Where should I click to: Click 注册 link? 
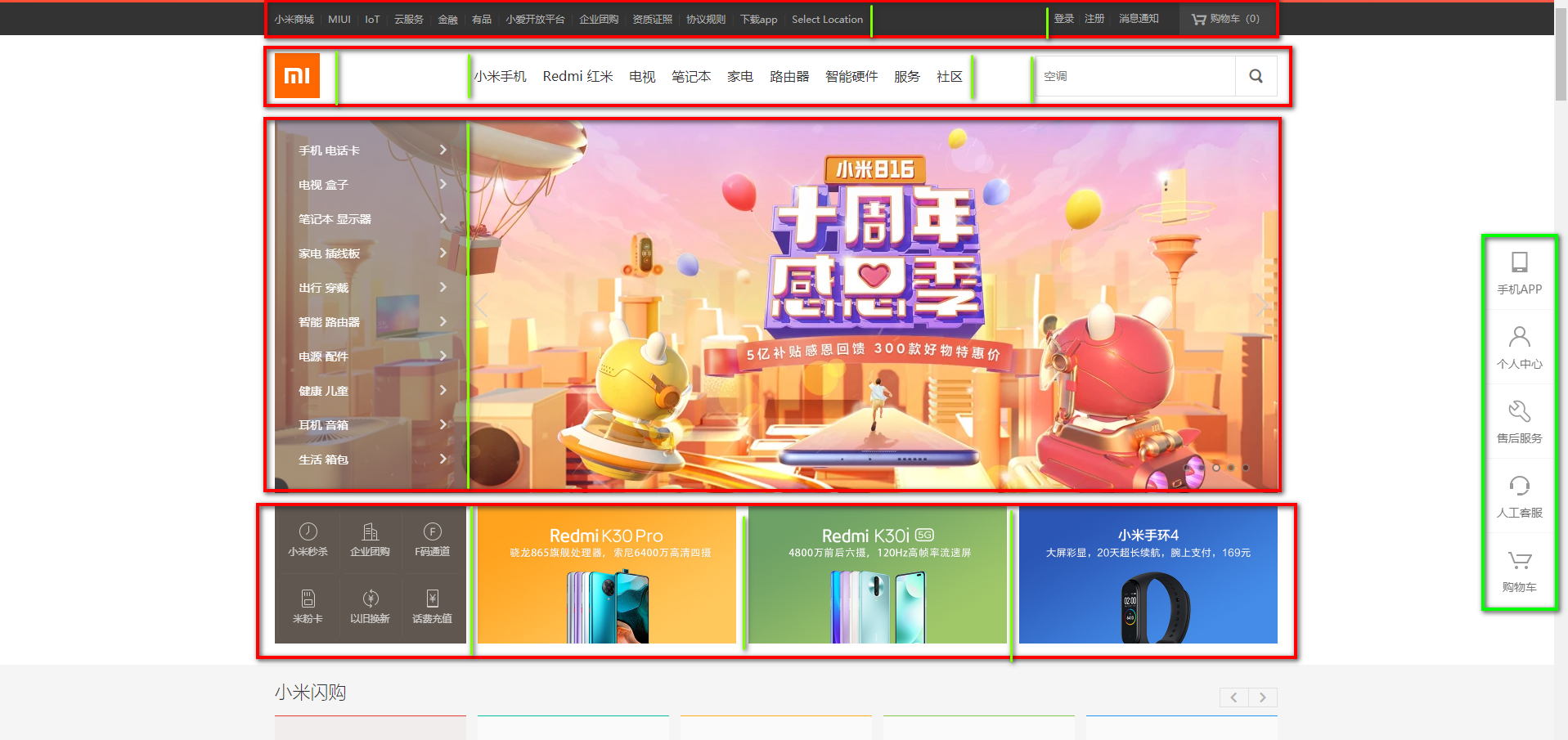1094,18
